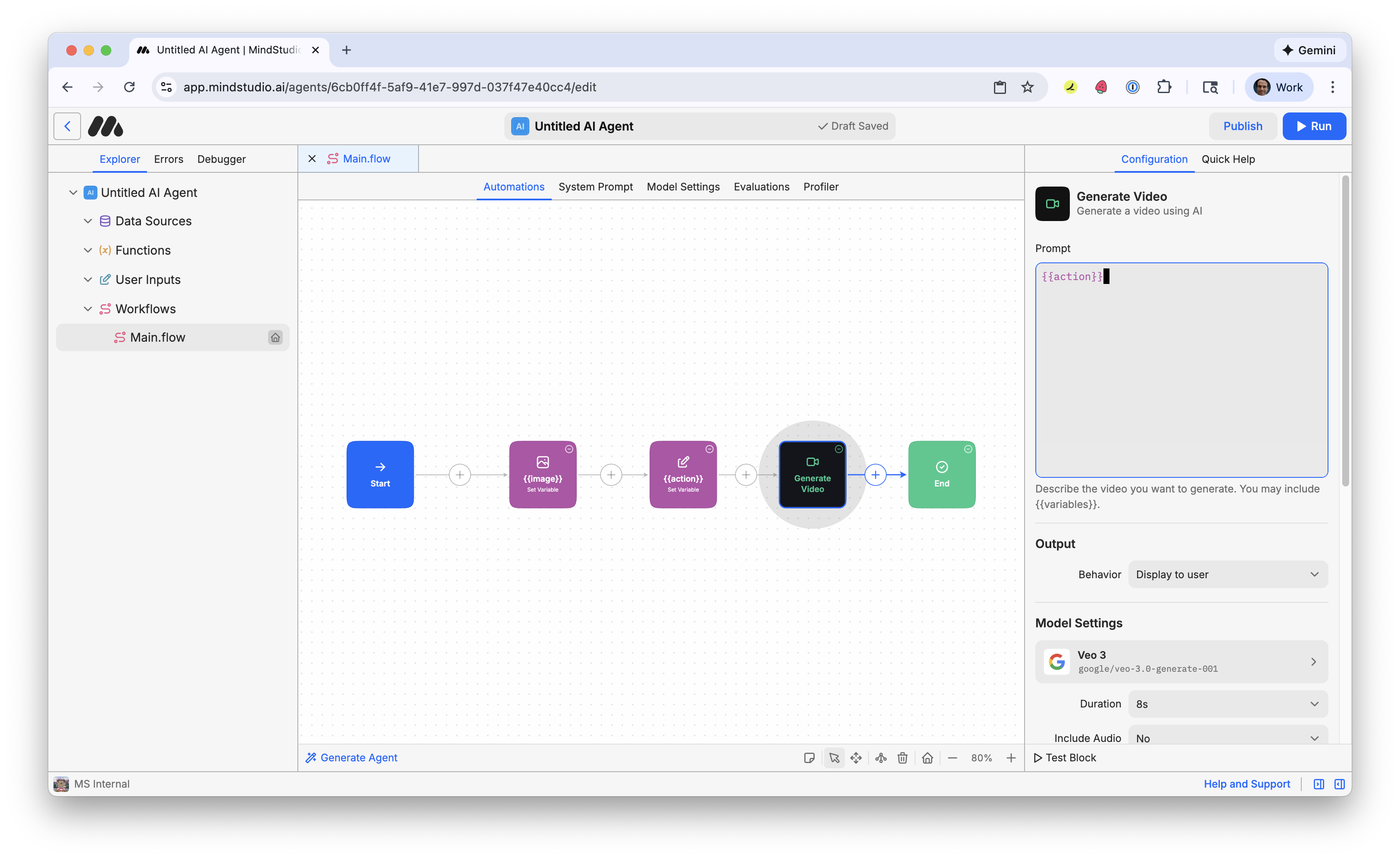Open the Behavior dropdown
The image size is (1400, 860).
coord(1228,574)
